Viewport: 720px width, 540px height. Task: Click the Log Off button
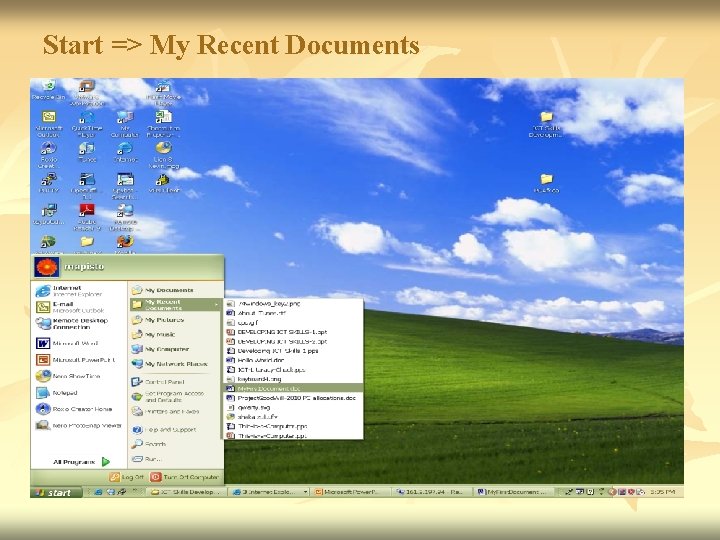point(127,477)
